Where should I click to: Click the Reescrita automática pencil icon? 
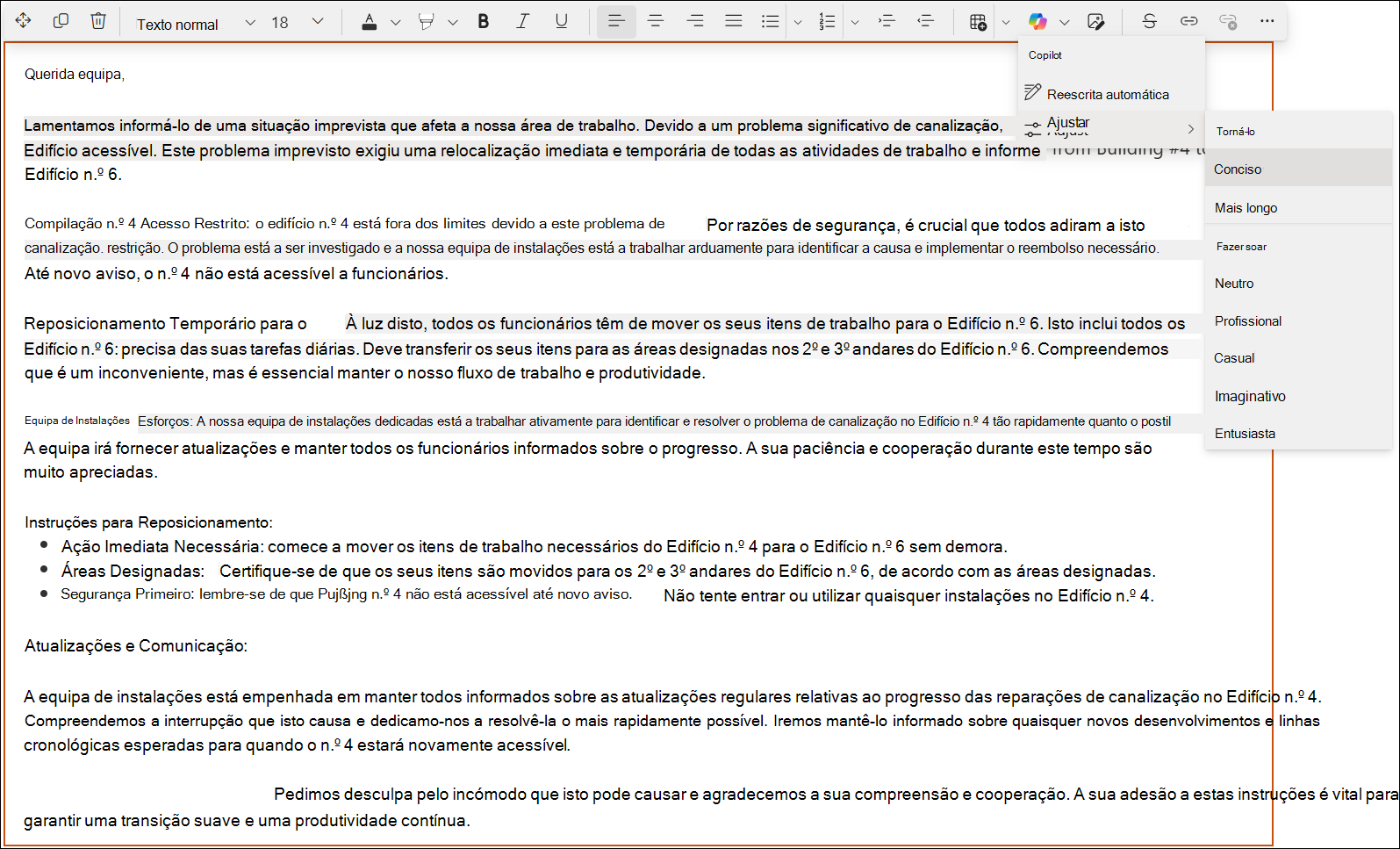pyautogui.click(x=1033, y=92)
